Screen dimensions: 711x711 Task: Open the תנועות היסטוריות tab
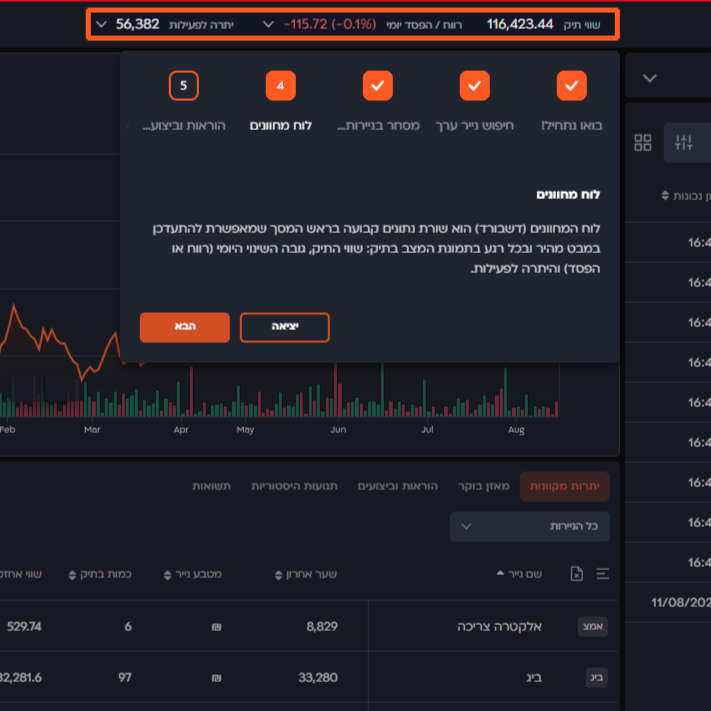(x=294, y=486)
